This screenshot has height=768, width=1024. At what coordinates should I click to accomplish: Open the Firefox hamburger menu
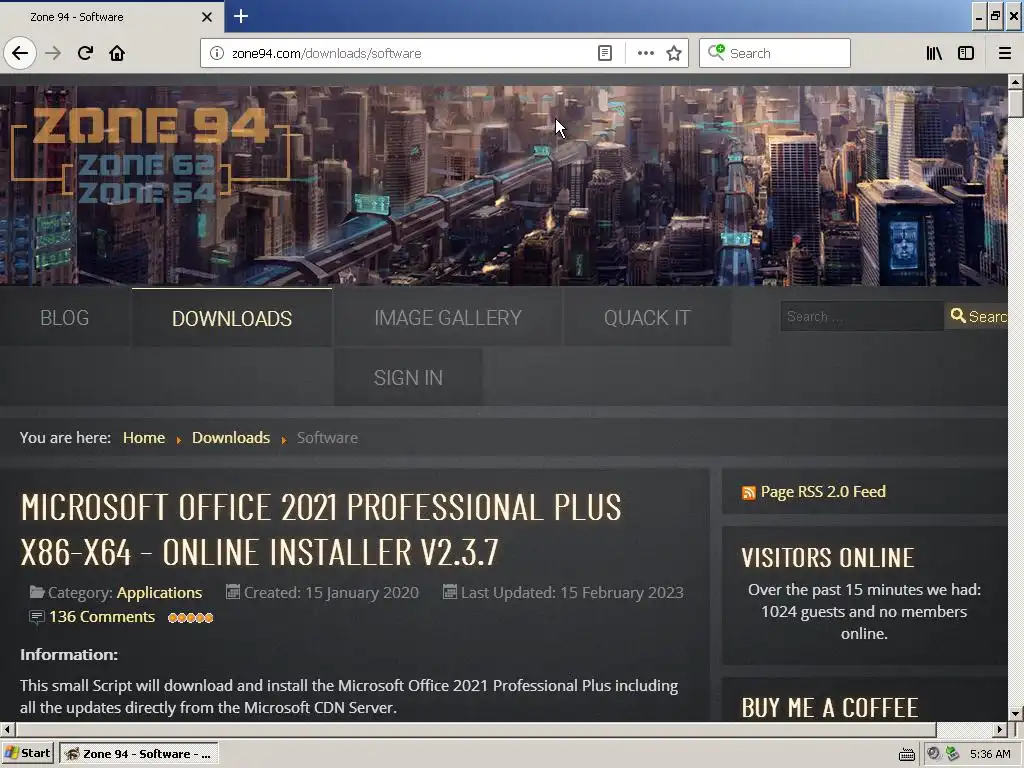click(1004, 53)
